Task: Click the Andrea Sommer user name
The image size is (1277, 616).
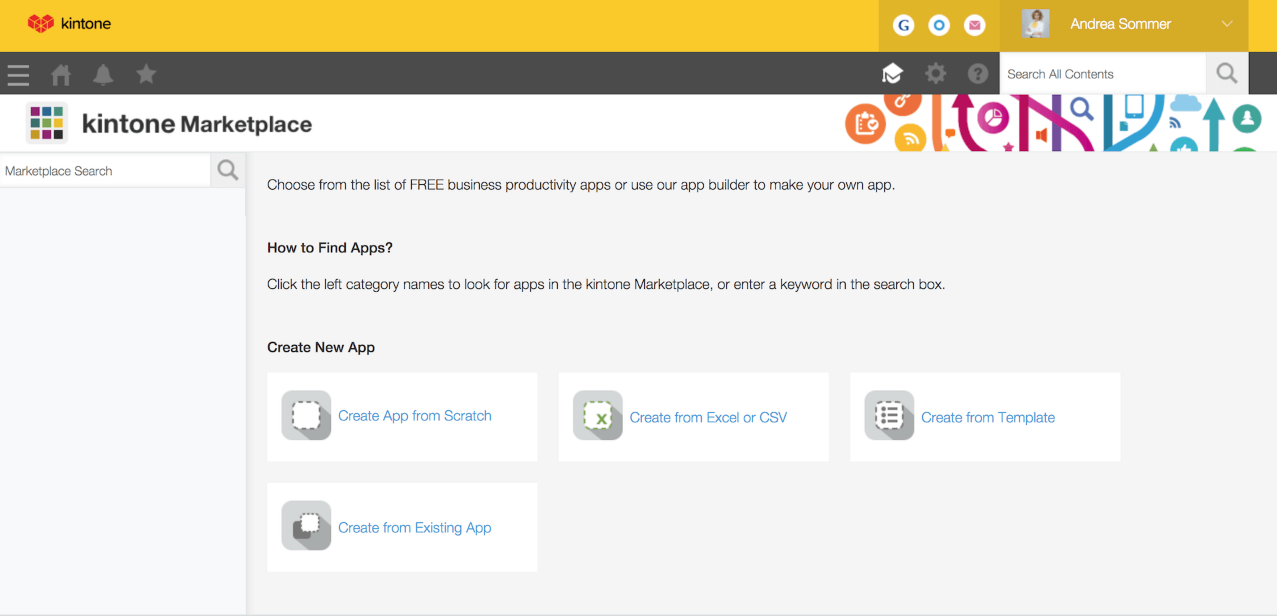Action: click(x=1120, y=24)
